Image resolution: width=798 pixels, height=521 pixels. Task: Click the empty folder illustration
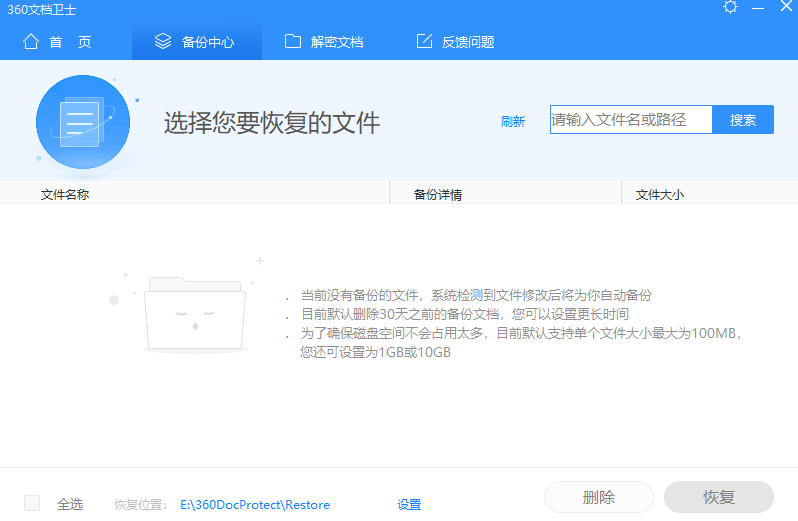pyautogui.click(x=194, y=316)
